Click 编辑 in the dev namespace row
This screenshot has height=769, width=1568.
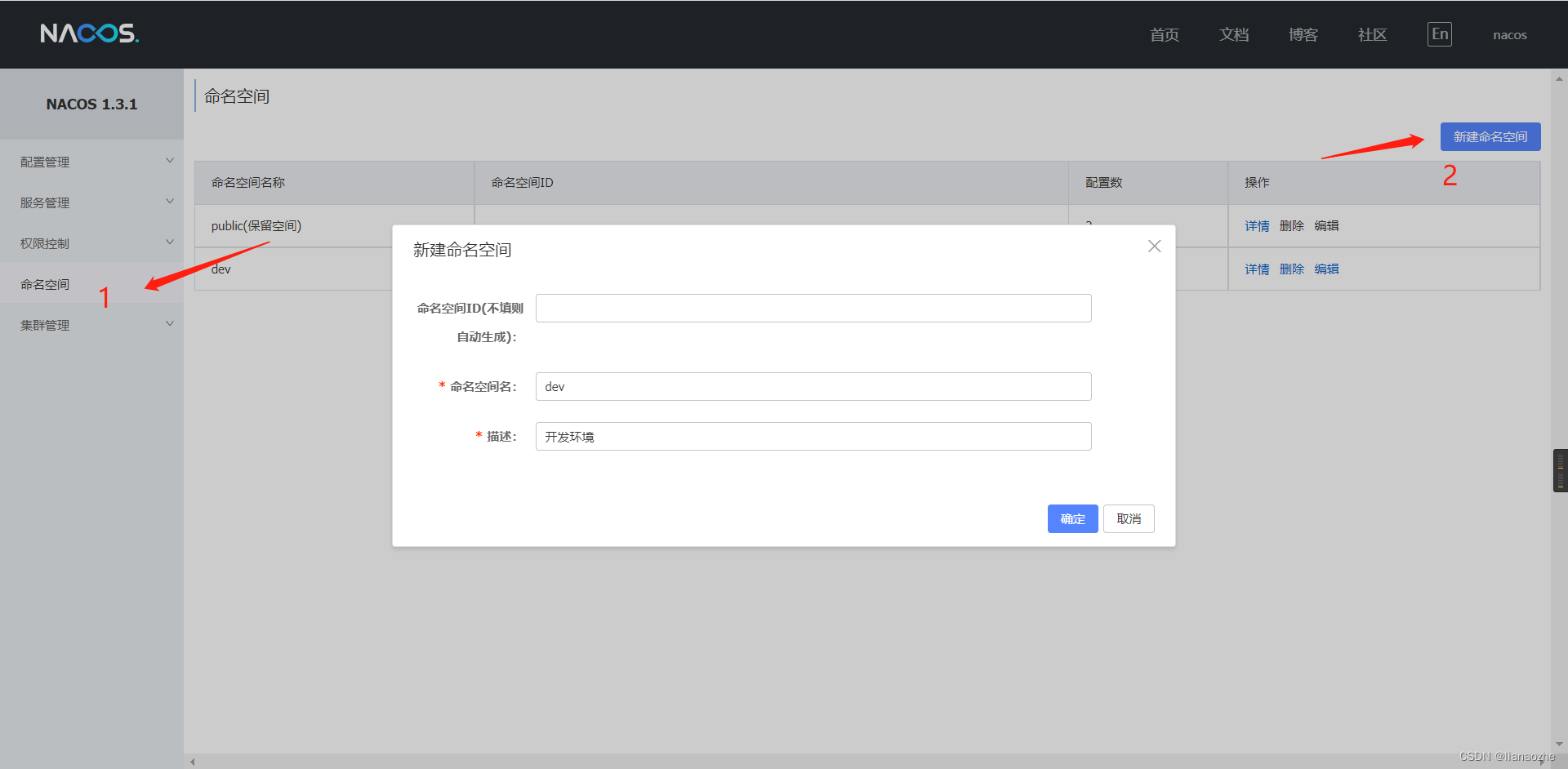[x=1326, y=269]
